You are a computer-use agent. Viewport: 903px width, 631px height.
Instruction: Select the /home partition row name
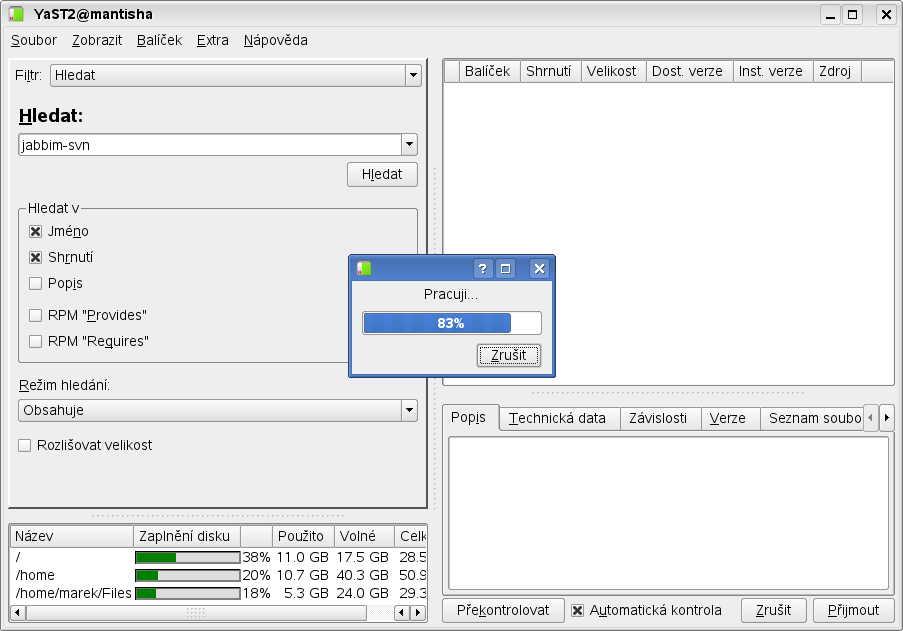click(x=35, y=575)
